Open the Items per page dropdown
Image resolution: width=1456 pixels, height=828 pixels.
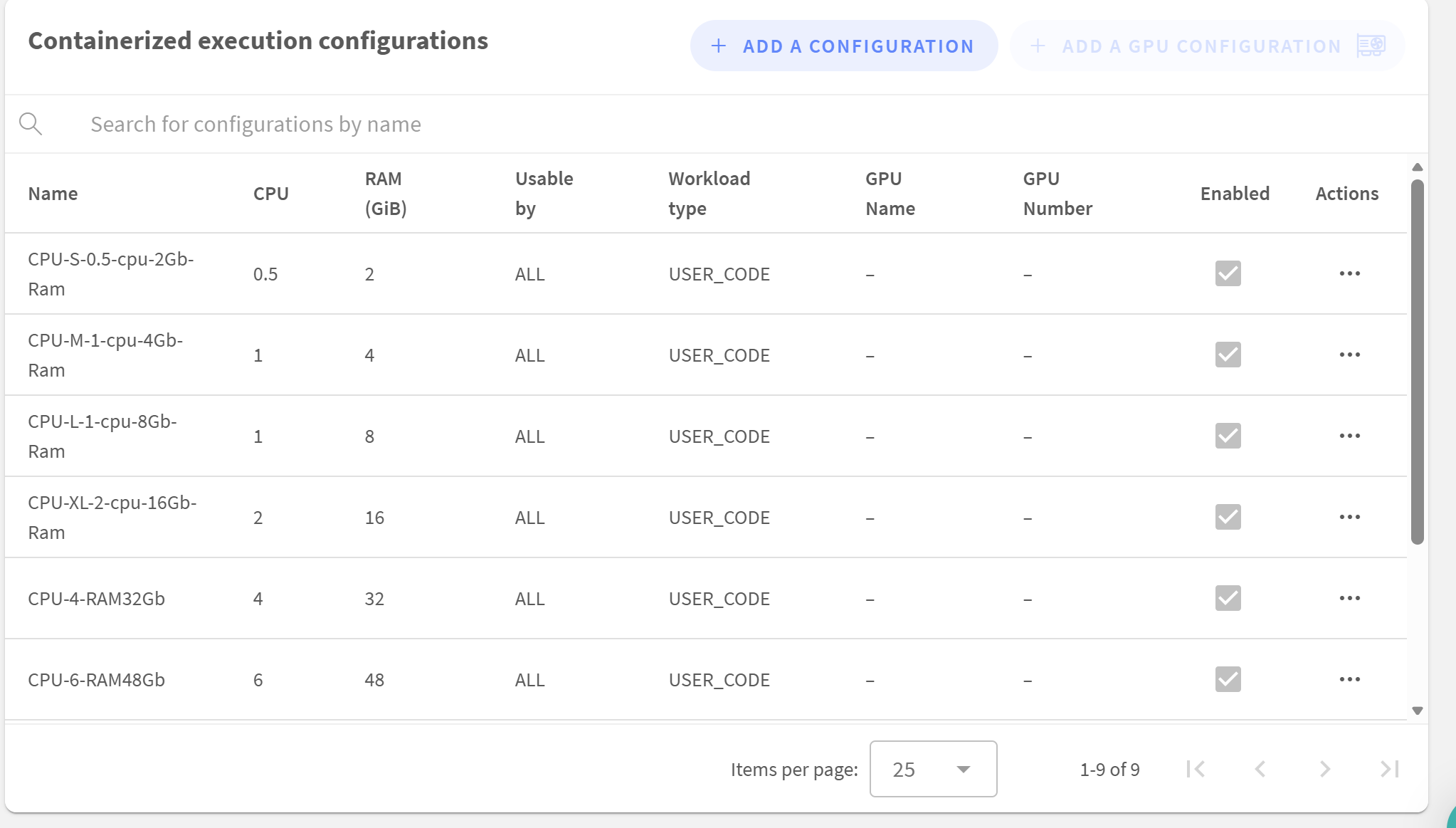(932, 769)
